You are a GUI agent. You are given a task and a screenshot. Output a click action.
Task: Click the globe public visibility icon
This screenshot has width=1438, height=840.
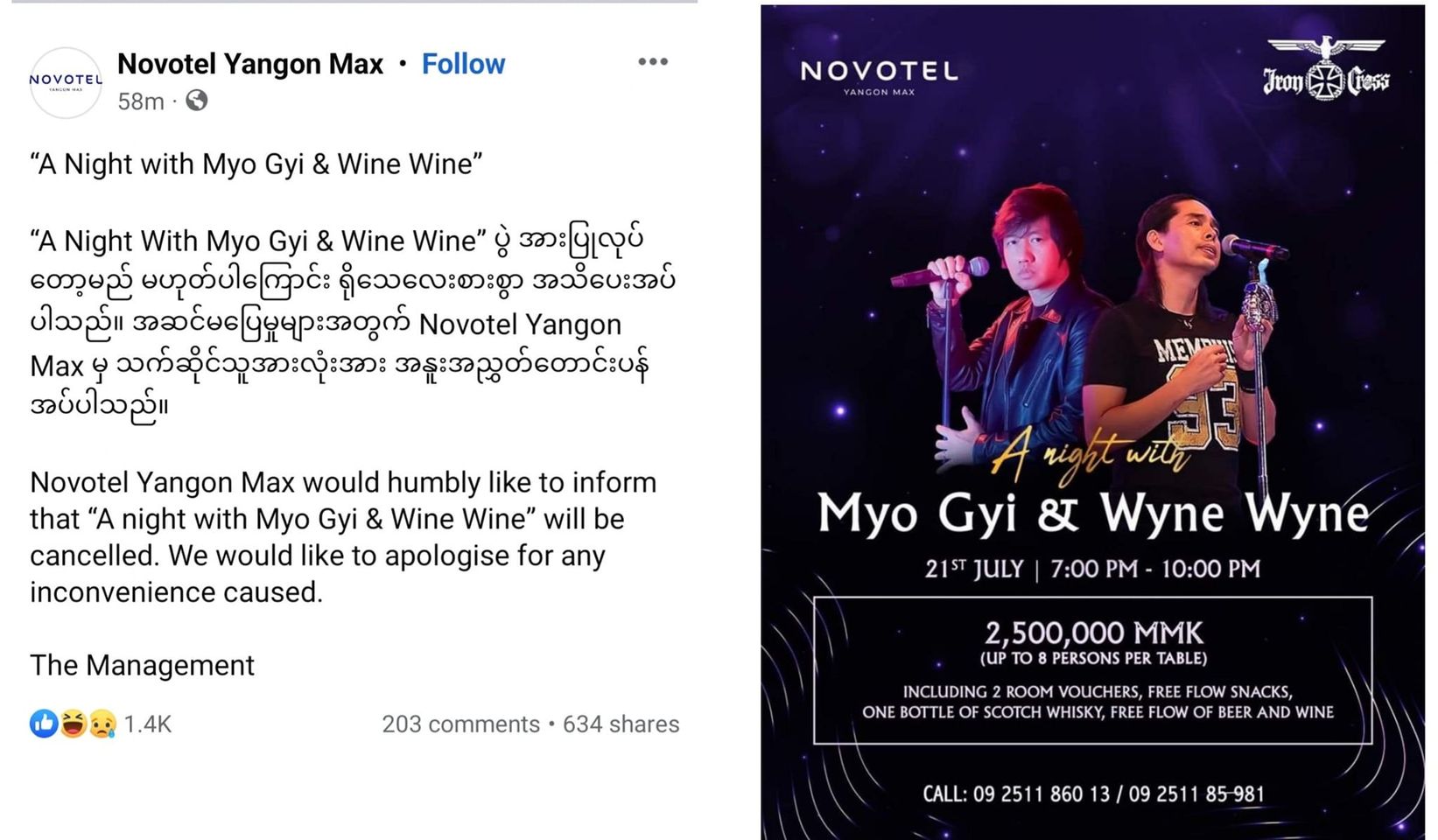coord(197,101)
